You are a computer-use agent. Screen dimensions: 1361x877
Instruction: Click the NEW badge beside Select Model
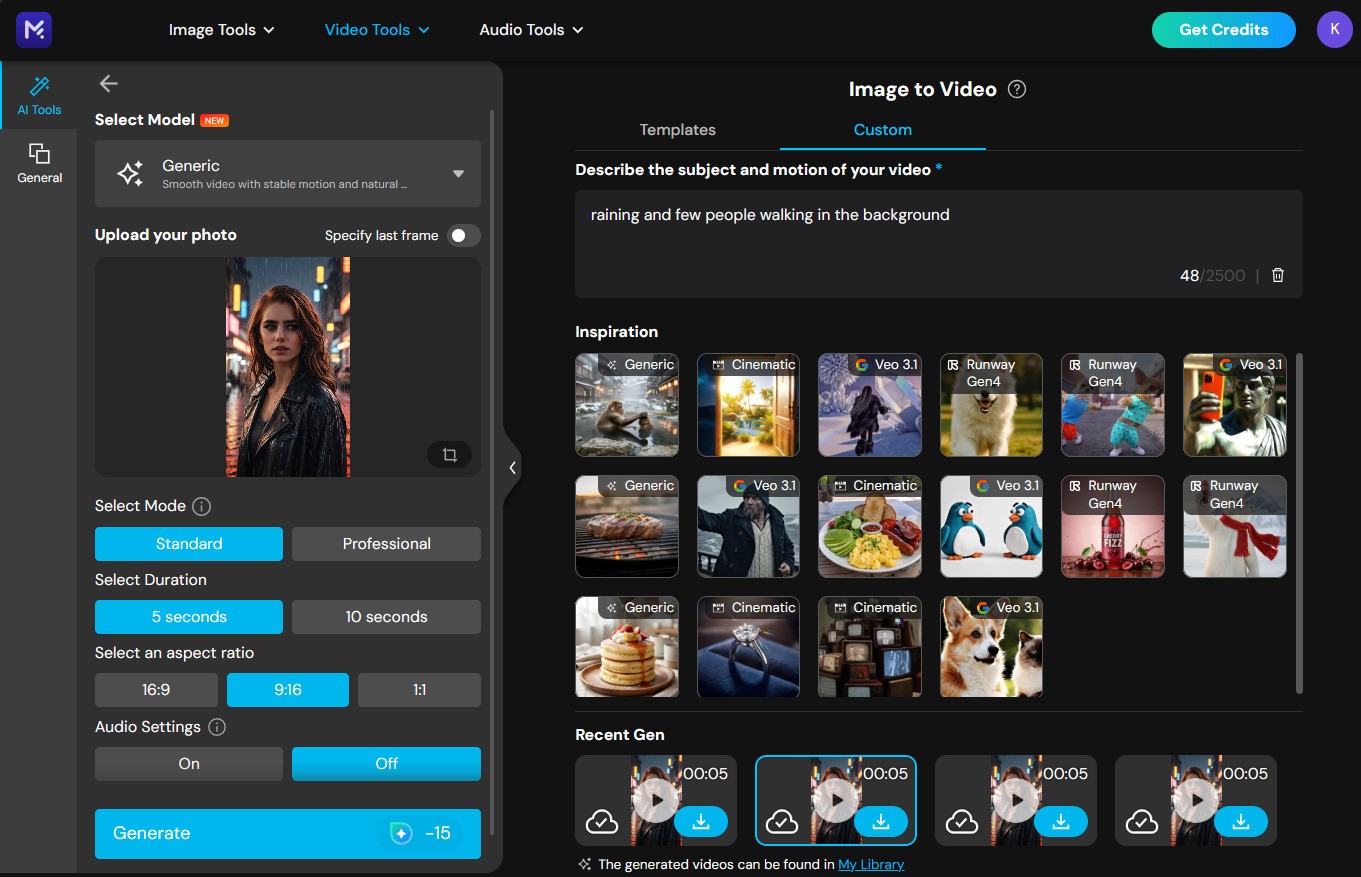[x=215, y=121]
